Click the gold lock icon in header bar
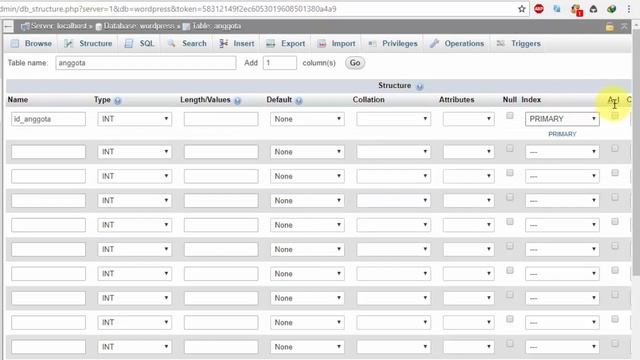Image resolution: width=640 pixels, height=360 pixels. (609, 27)
